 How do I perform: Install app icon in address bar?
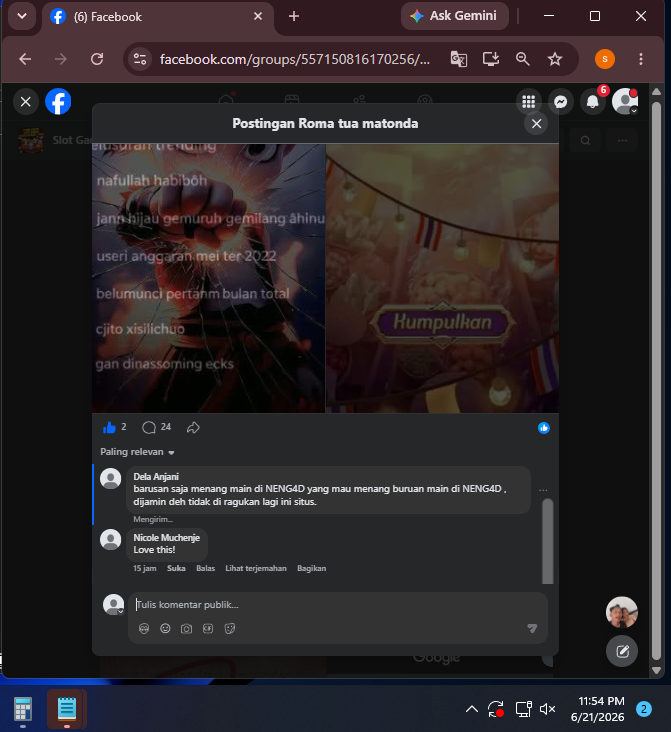(491, 59)
